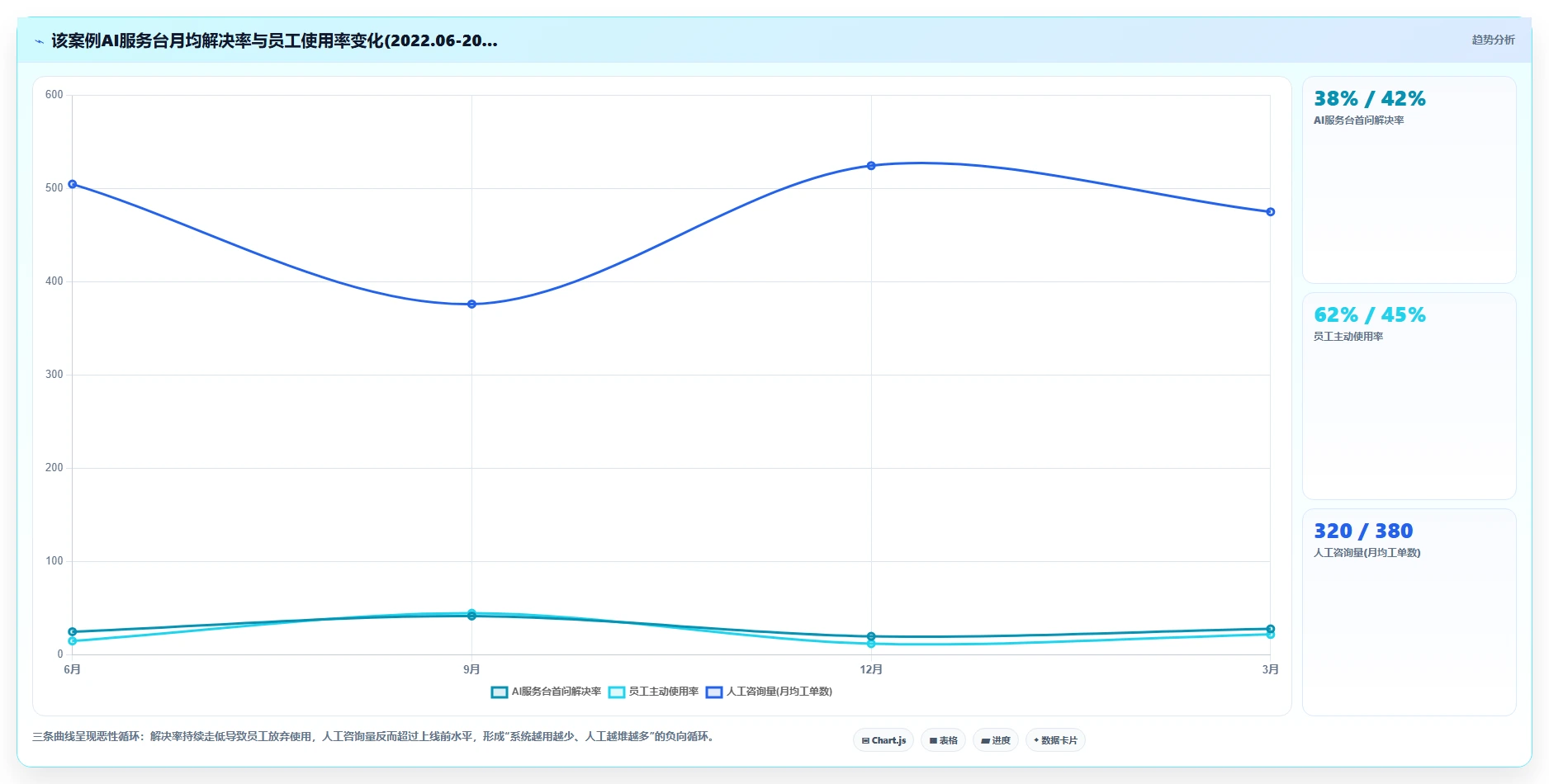Click the 9月 x-axis label
The image size is (1549, 784).
pos(471,669)
